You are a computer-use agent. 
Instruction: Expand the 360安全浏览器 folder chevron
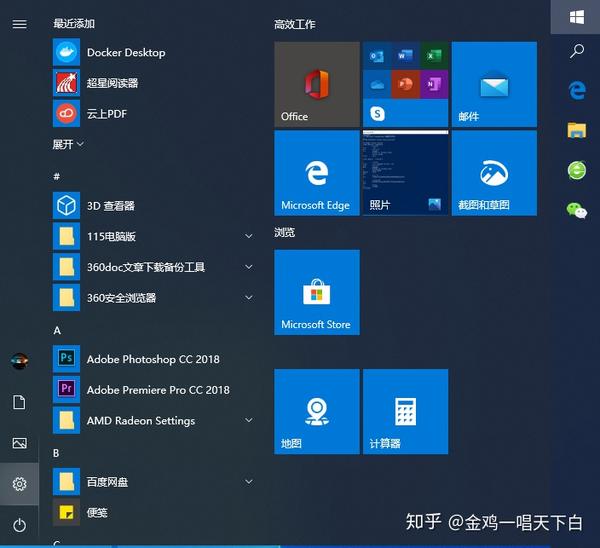(x=249, y=297)
